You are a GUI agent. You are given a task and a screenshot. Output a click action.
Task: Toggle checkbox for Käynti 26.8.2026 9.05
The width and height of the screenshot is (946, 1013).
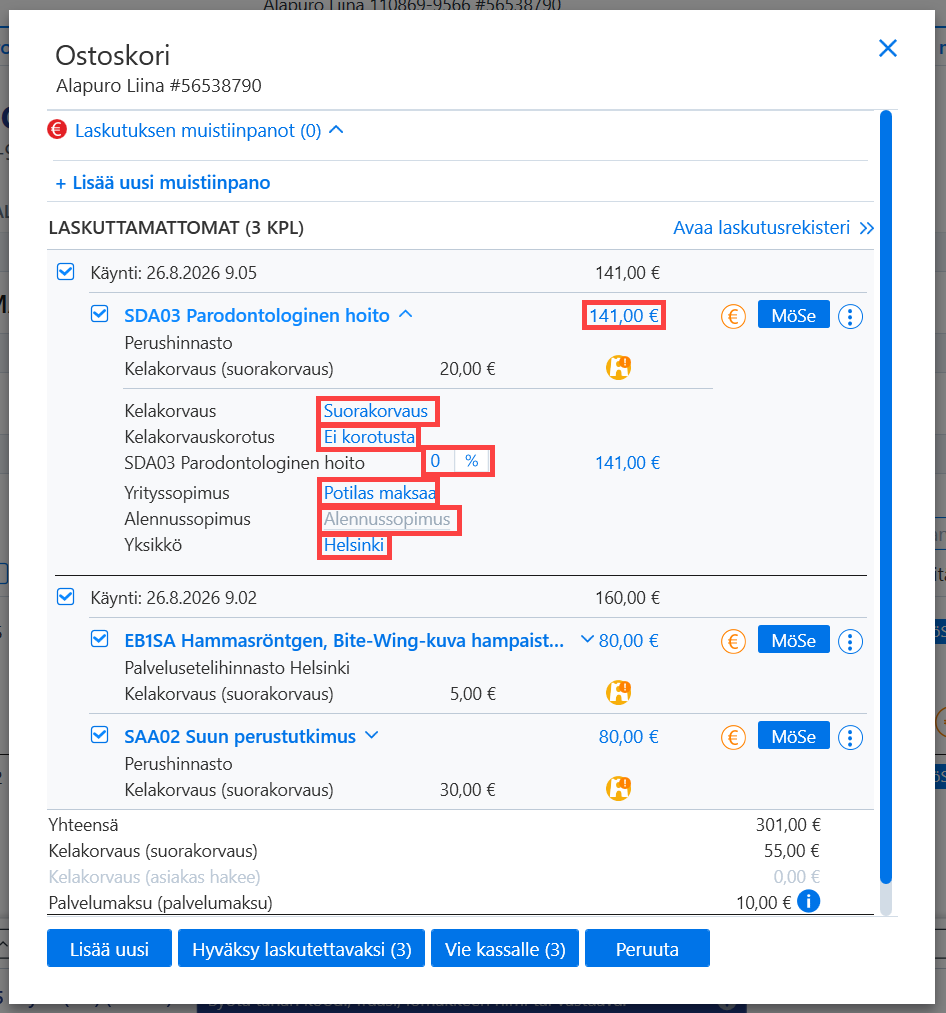(65, 272)
